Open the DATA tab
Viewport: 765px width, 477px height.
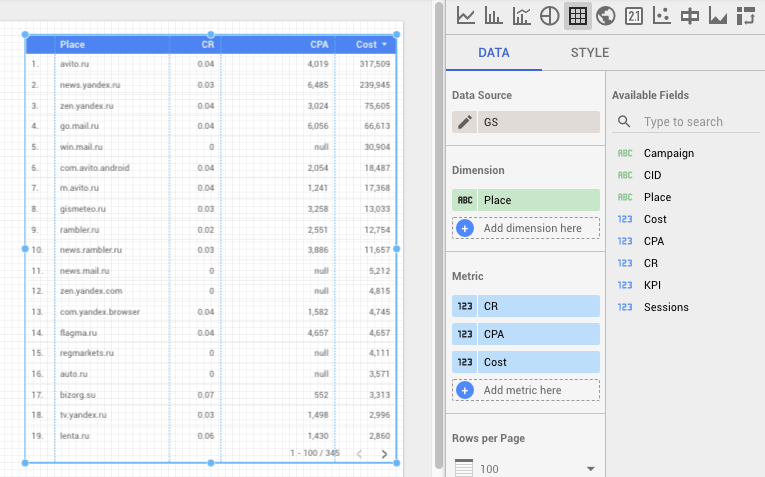[494, 53]
